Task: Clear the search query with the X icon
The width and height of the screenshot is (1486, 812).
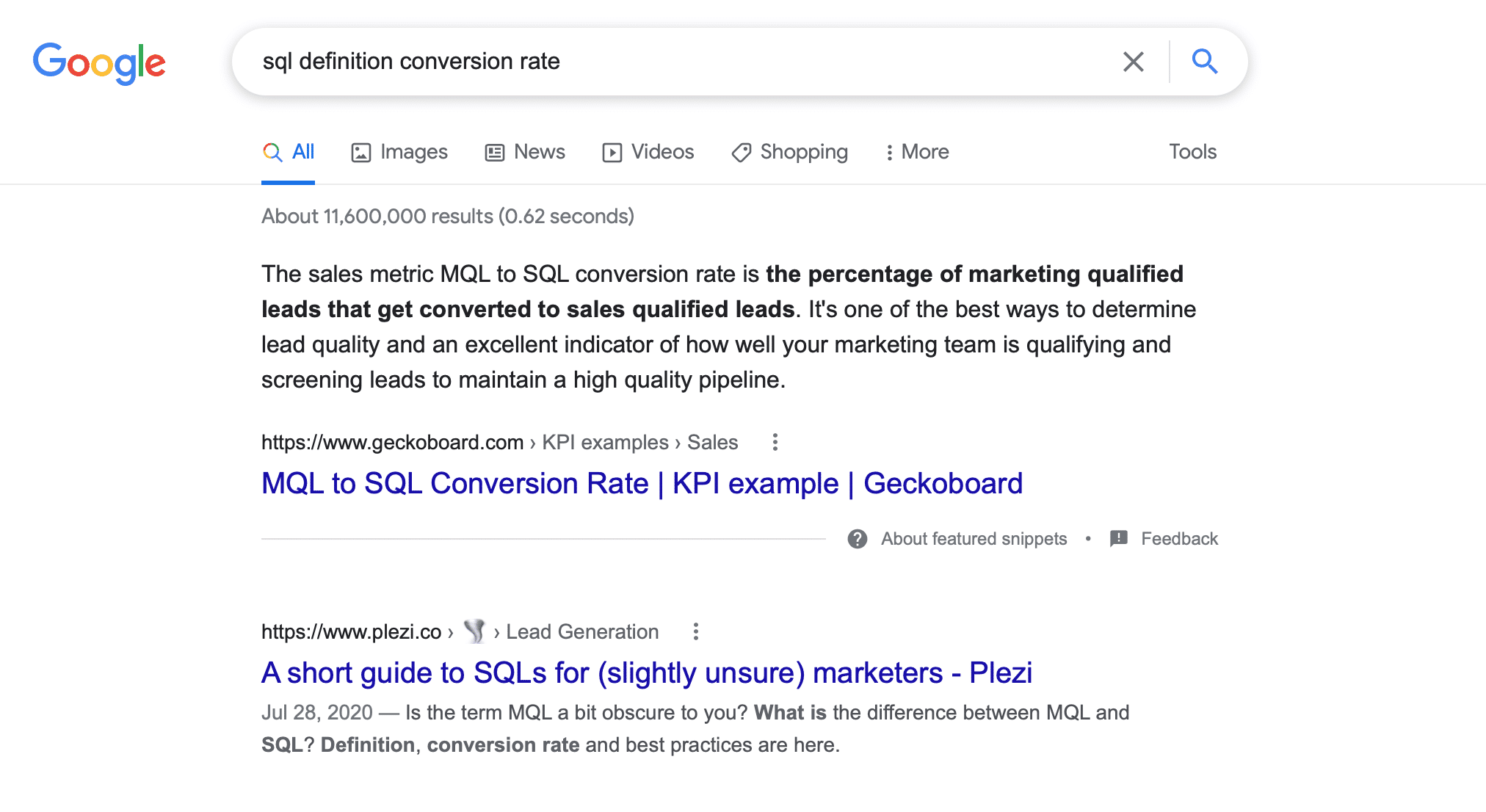Action: pos(1133,62)
